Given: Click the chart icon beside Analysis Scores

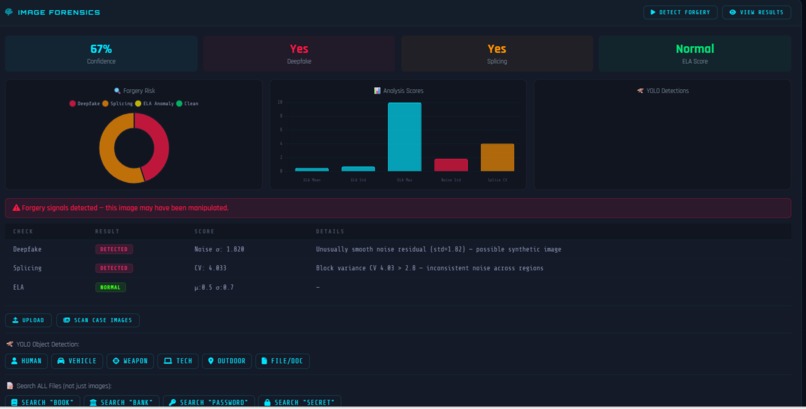Looking at the screenshot, I should (x=377, y=91).
